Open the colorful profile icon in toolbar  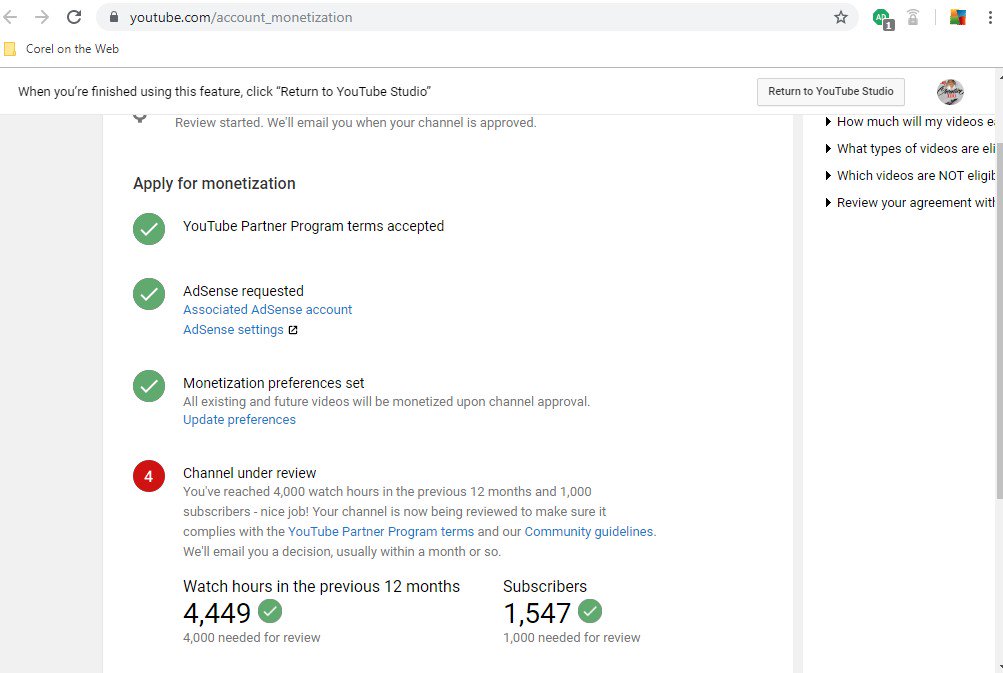(x=958, y=17)
